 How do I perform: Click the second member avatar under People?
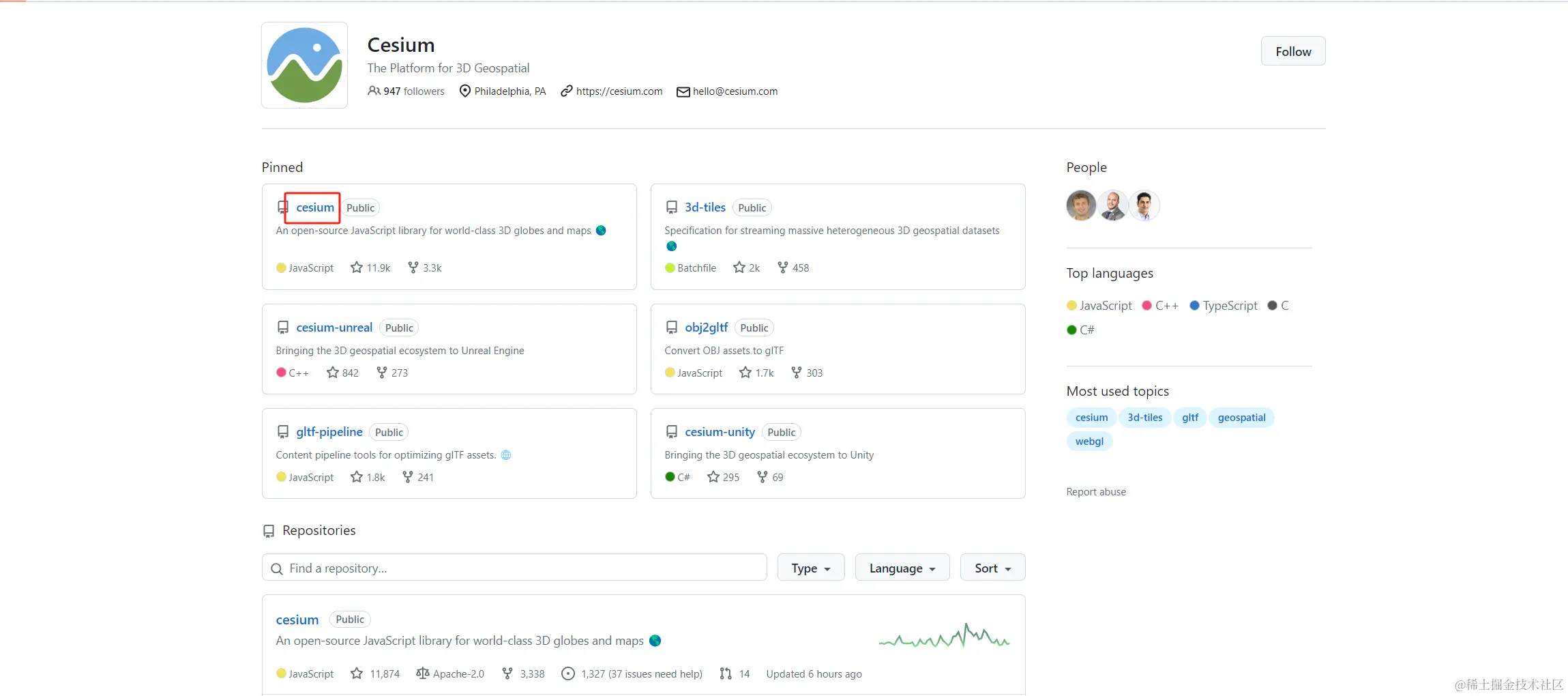(x=1113, y=205)
